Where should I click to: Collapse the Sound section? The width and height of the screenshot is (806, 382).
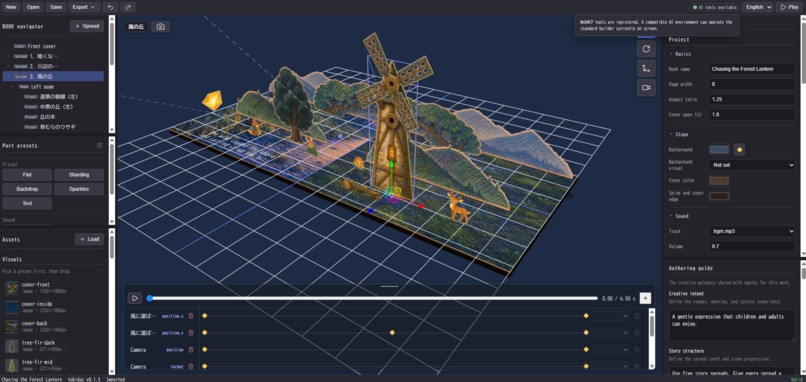[x=671, y=216]
